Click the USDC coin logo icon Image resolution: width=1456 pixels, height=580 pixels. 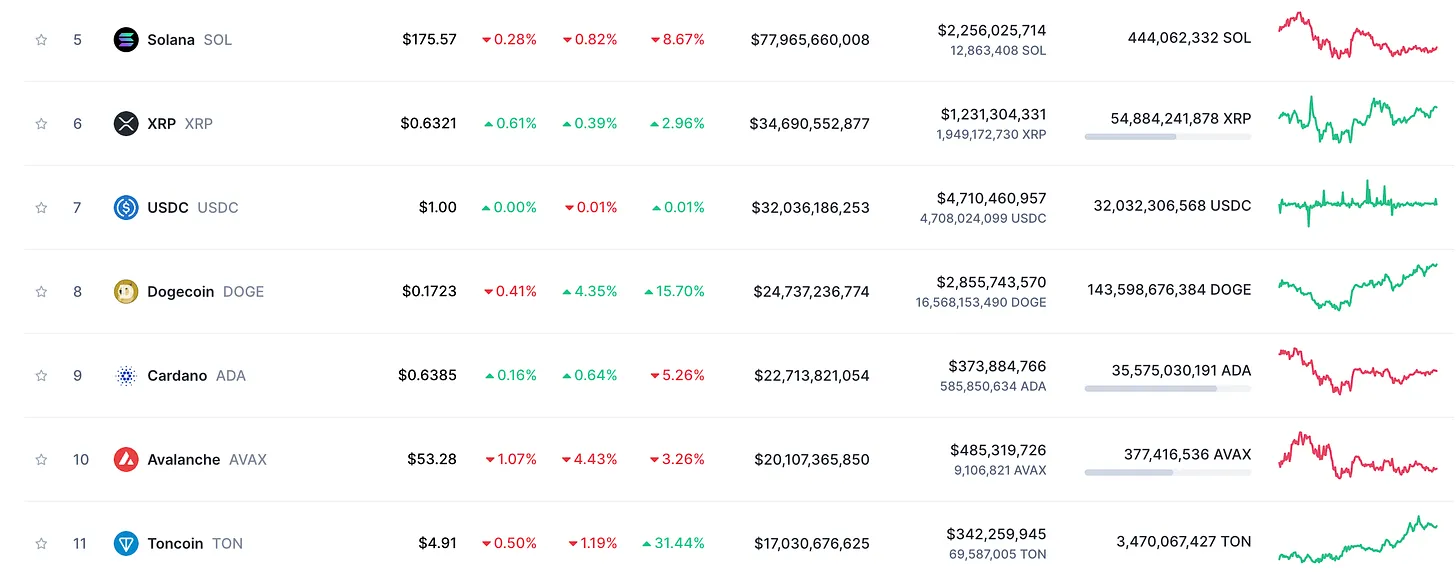point(126,208)
